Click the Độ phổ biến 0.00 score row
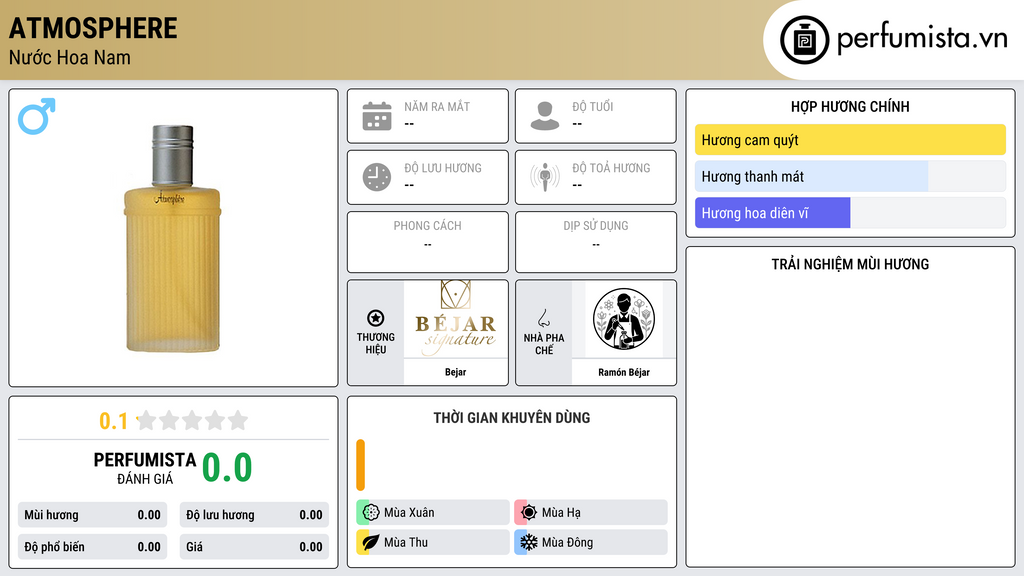The image size is (1024, 576). [92, 547]
